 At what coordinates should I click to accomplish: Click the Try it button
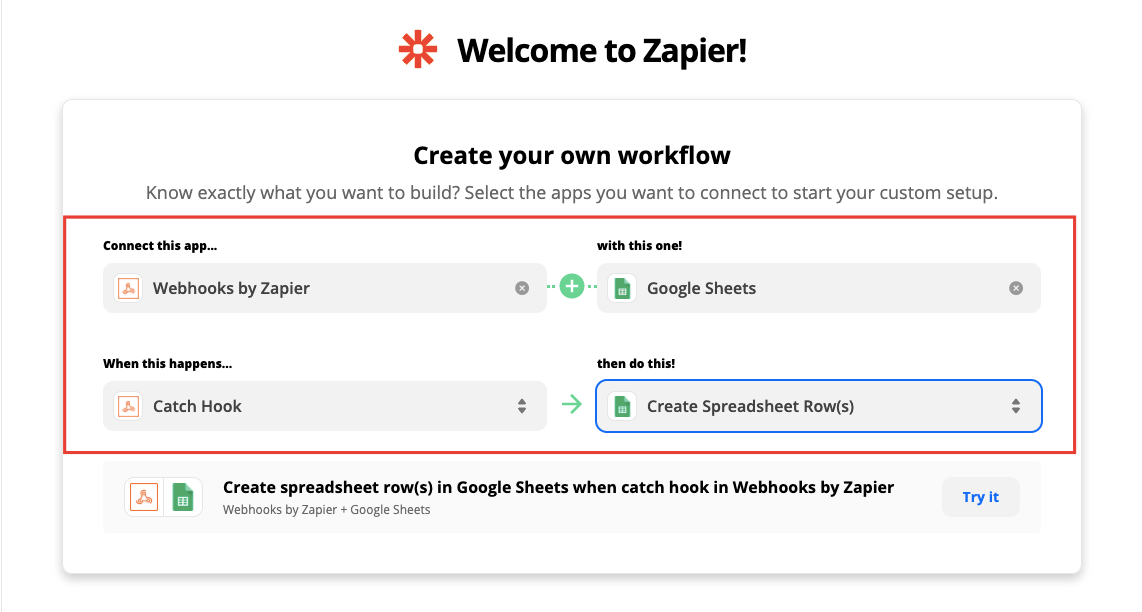click(x=980, y=497)
